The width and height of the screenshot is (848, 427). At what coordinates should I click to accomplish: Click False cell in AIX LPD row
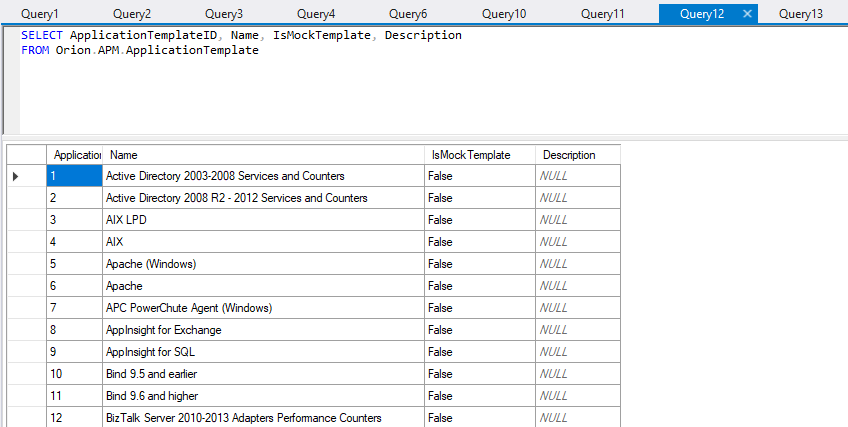click(x=480, y=220)
